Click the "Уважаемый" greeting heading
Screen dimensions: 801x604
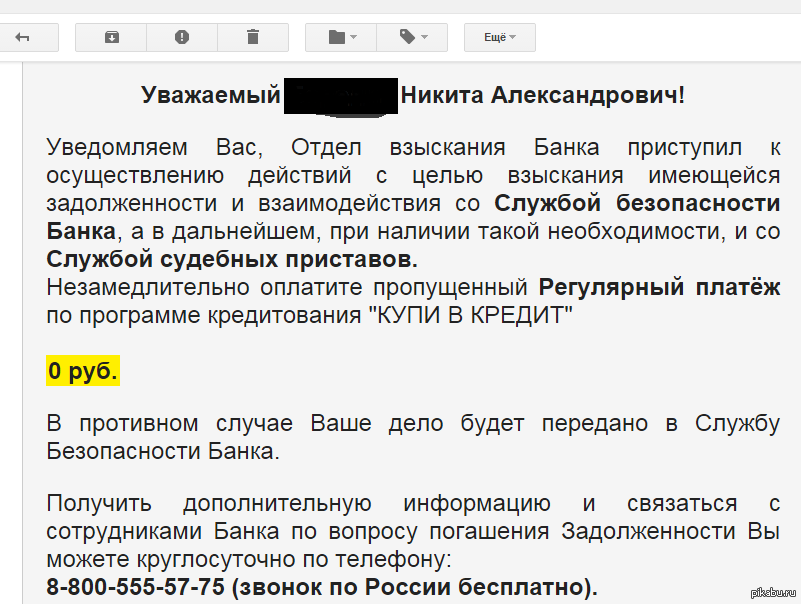point(211,95)
